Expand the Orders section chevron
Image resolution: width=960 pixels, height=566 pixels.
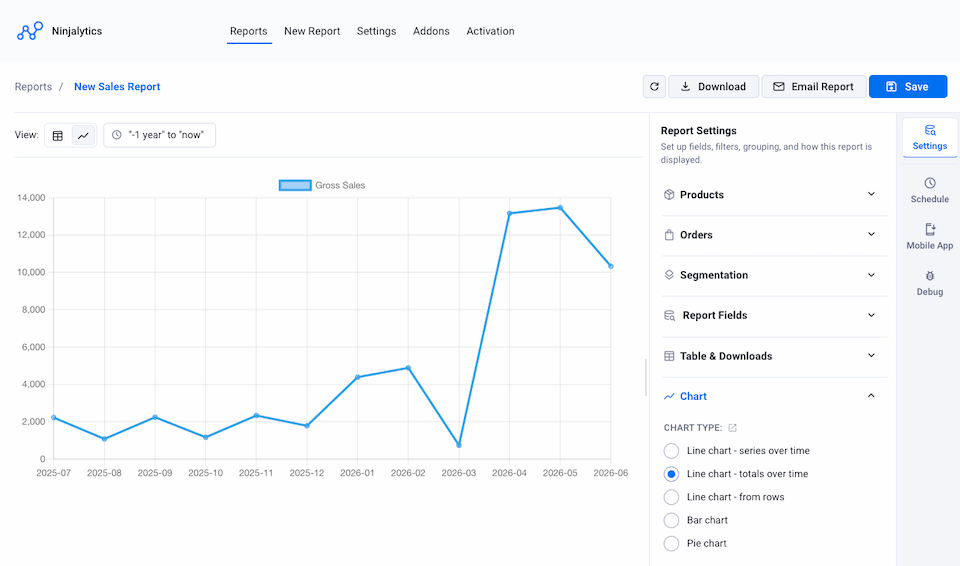tap(871, 235)
